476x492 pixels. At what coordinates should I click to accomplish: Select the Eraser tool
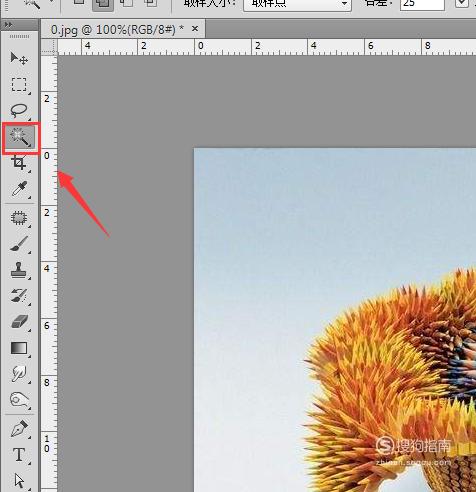click(x=19, y=322)
